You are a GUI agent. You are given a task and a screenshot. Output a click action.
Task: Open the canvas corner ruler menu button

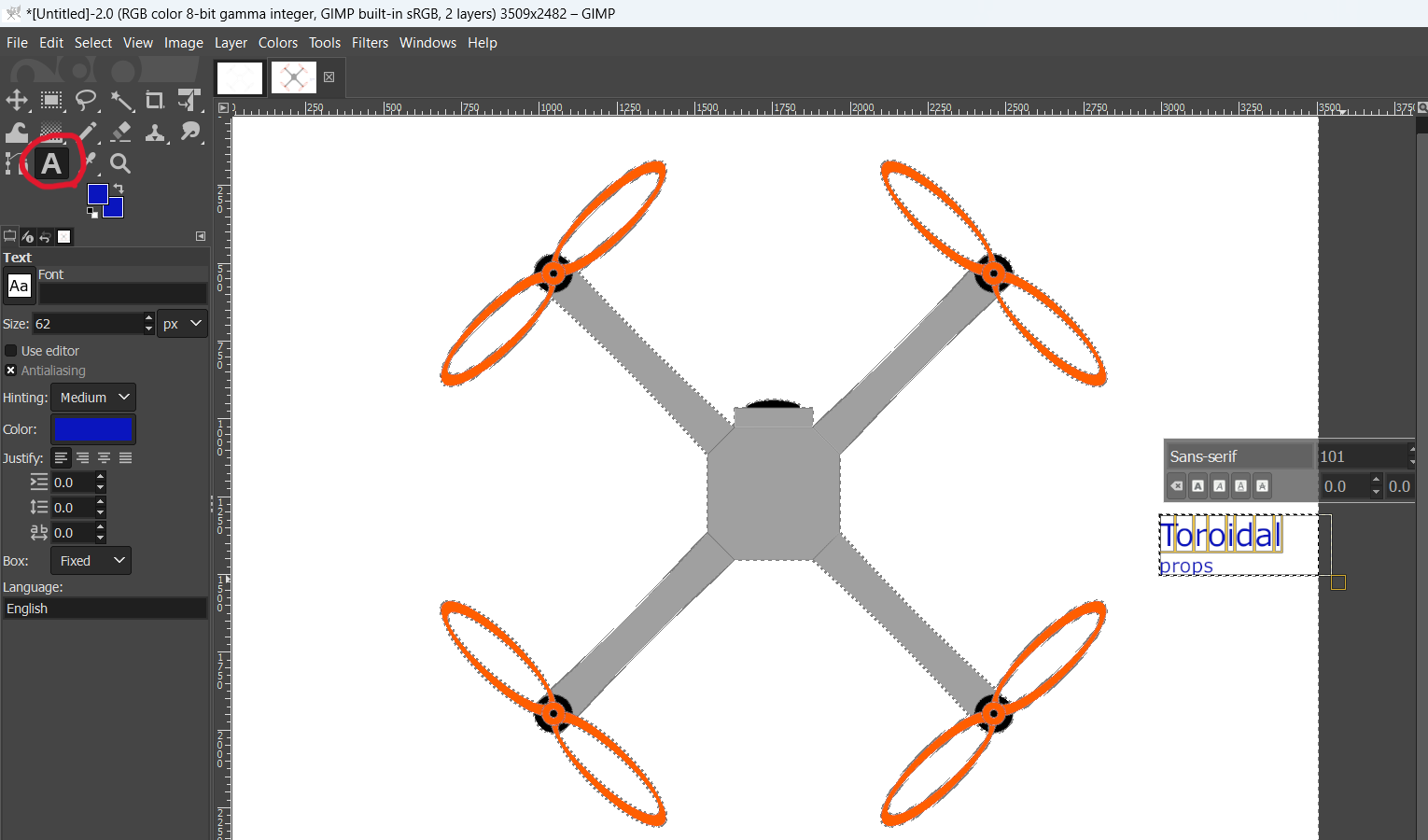(223, 107)
